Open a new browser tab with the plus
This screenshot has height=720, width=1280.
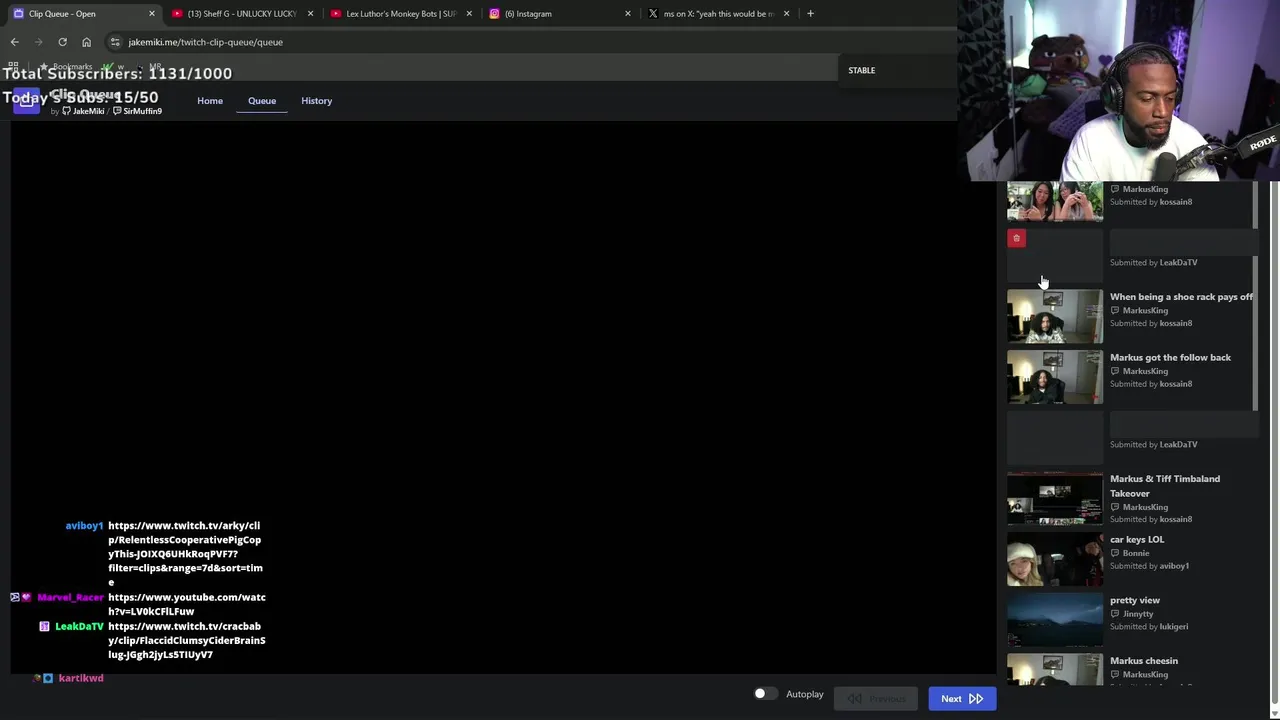(810, 14)
